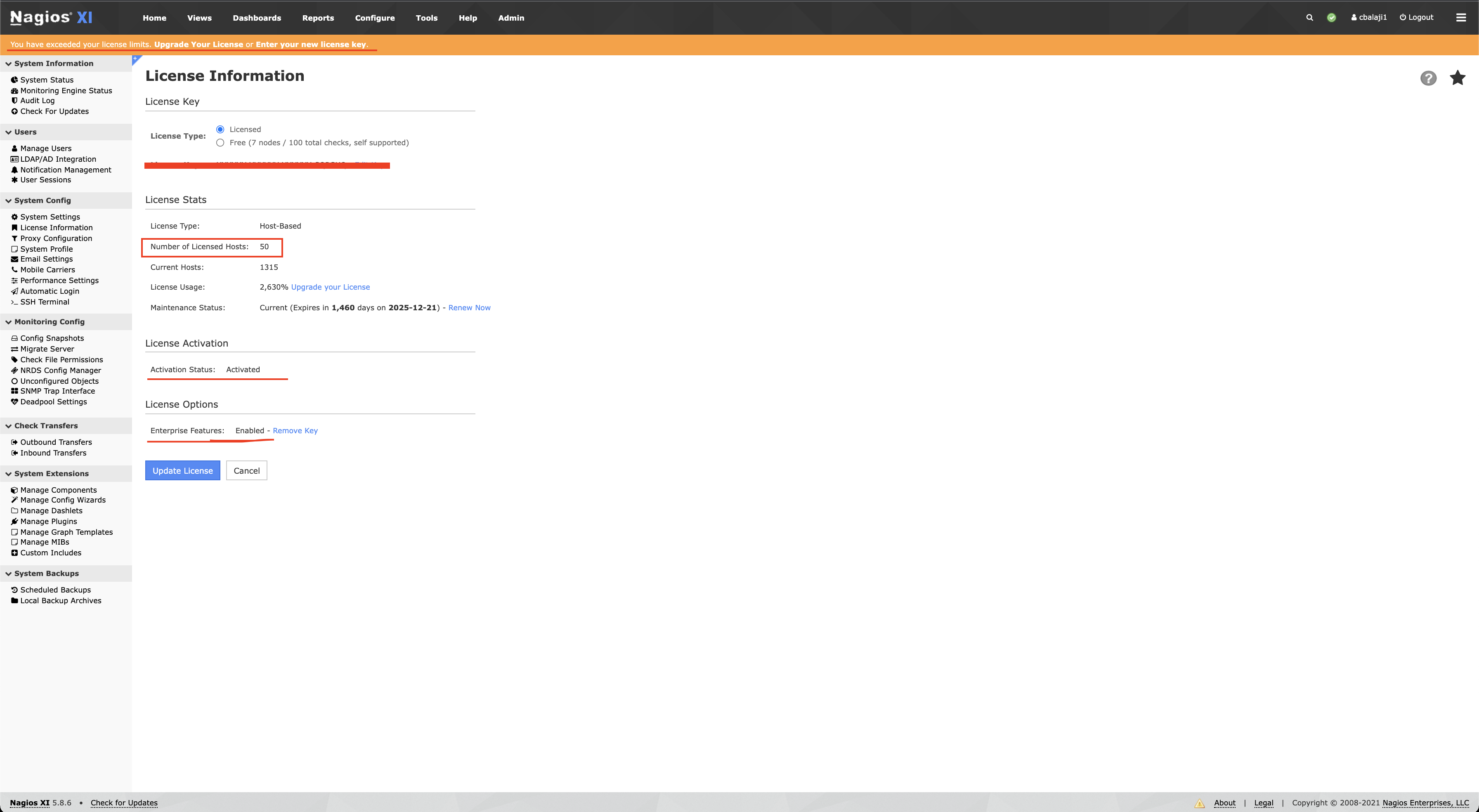Click the blue corner pin icon
This screenshot has width=1479, height=812.
136,59
